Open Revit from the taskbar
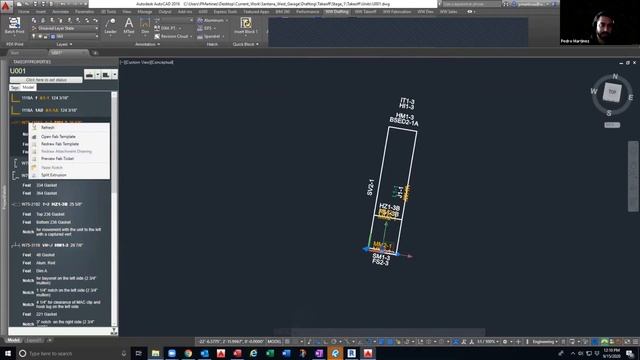Screen dimensions: 640x360 [351, 353]
